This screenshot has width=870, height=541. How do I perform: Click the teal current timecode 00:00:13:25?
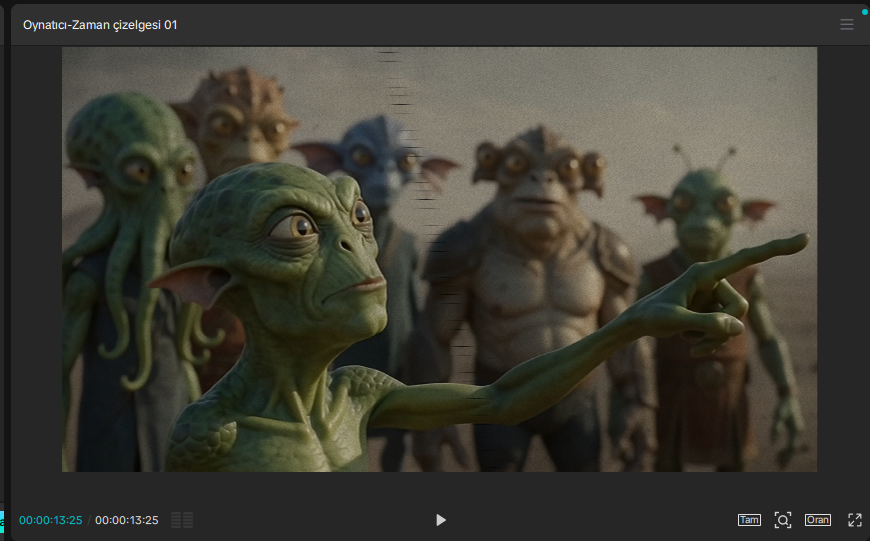coord(50,520)
